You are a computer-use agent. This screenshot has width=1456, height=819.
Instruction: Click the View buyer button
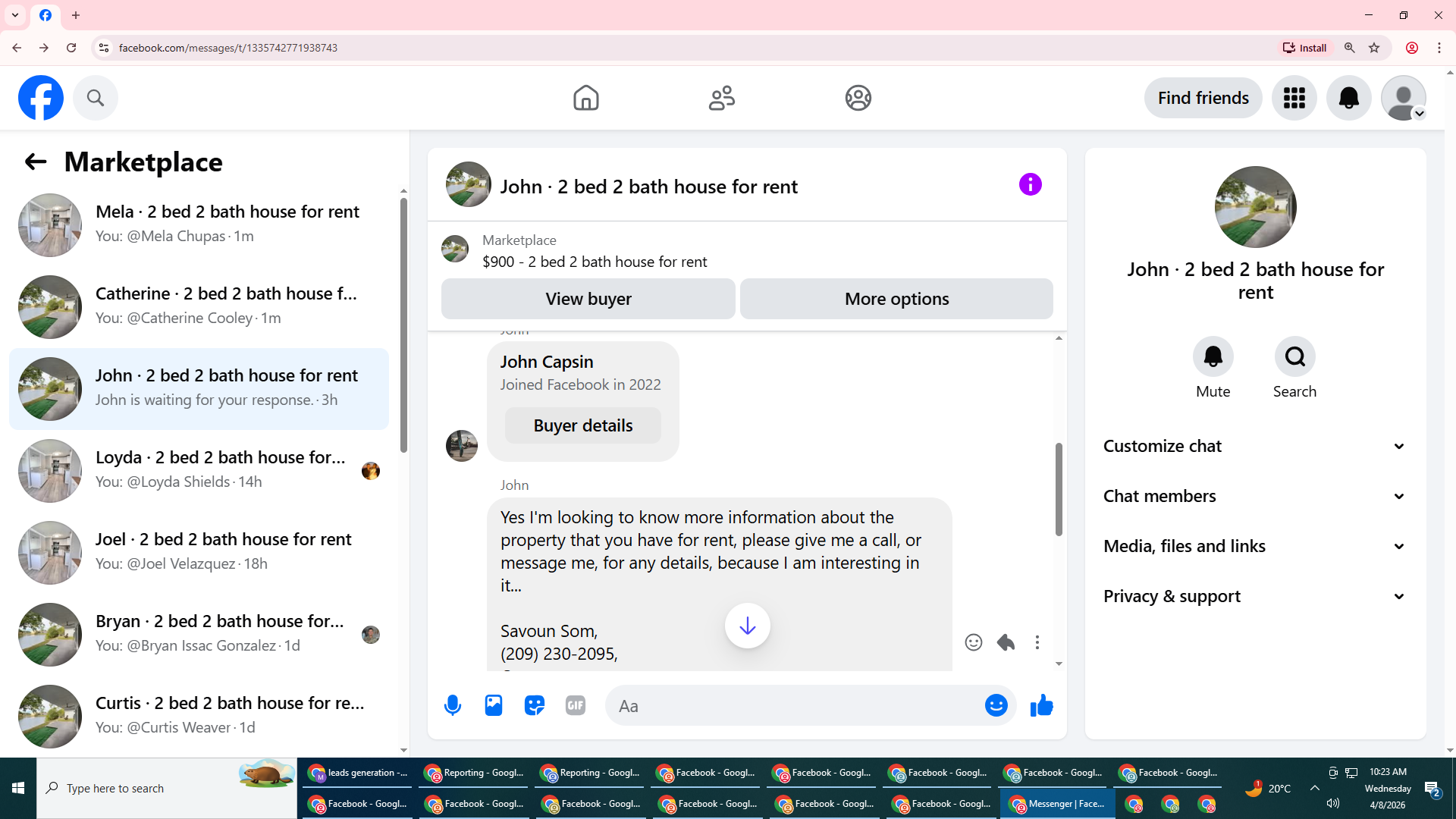pos(588,299)
